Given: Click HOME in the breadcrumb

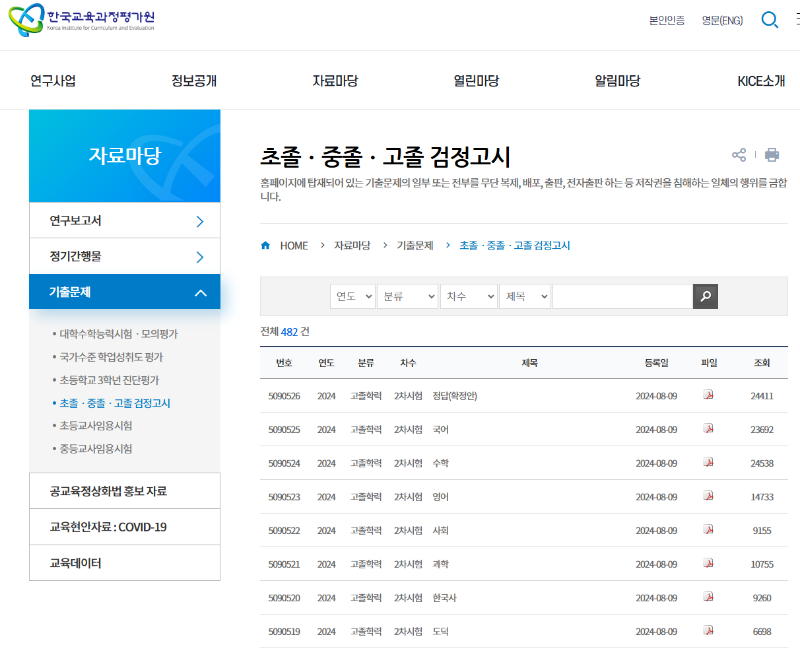Looking at the screenshot, I should [x=294, y=246].
